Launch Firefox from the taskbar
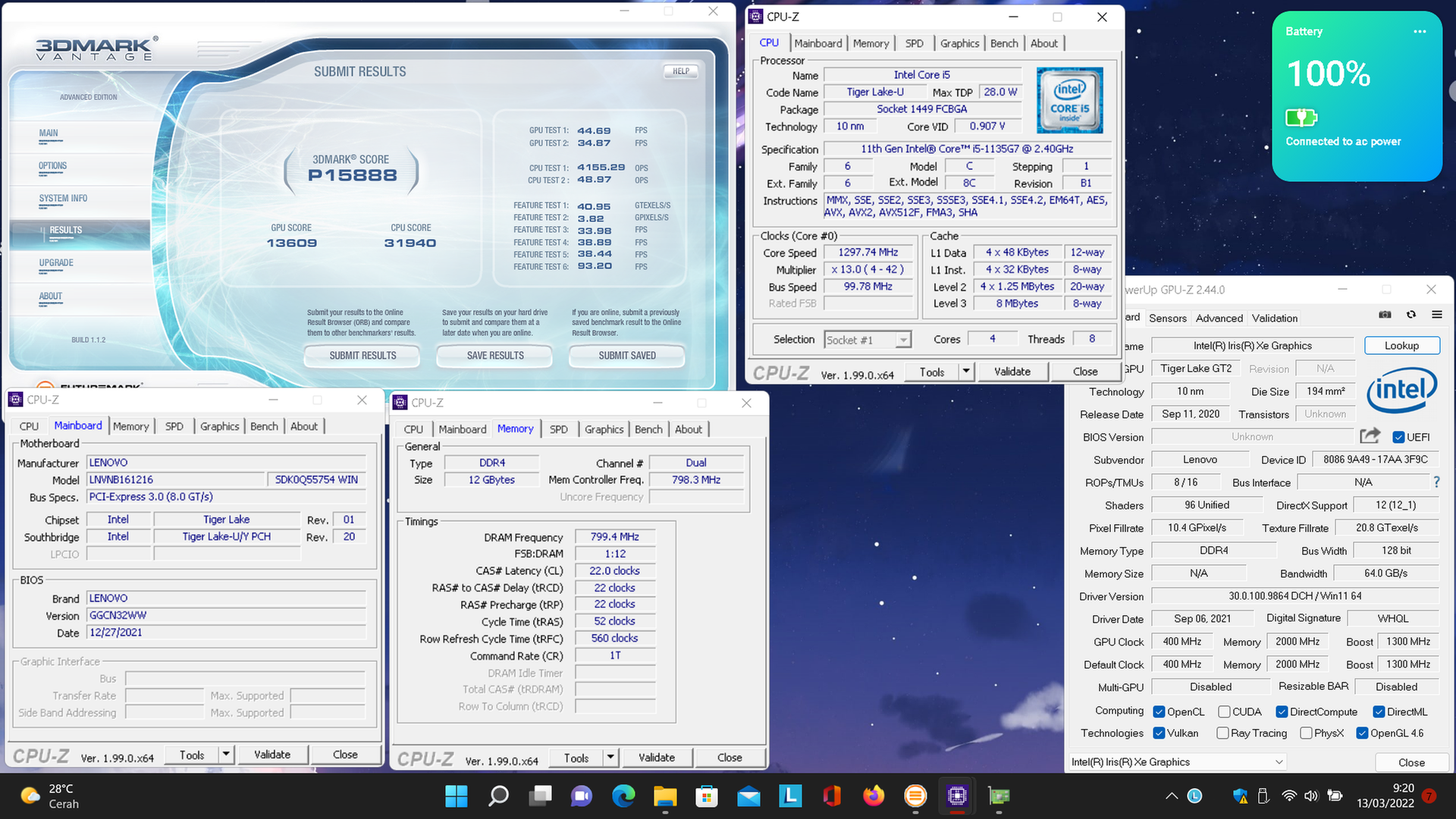Viewport: 1456px width, 819px height. click(x=874, y=795)
